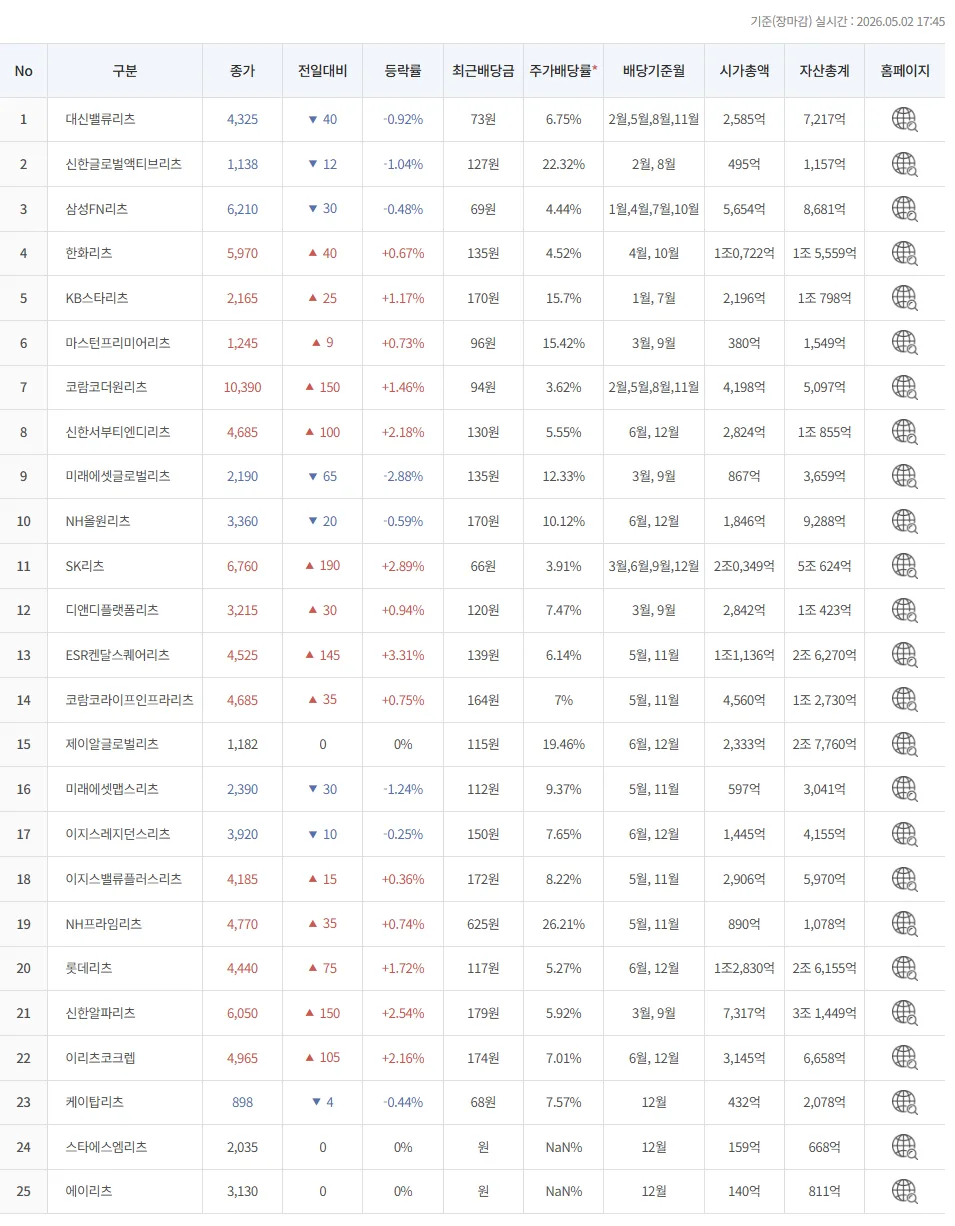Click the 등락률 column header
Viewport: 955px width, 1226px height.
[x=403, y=71]
